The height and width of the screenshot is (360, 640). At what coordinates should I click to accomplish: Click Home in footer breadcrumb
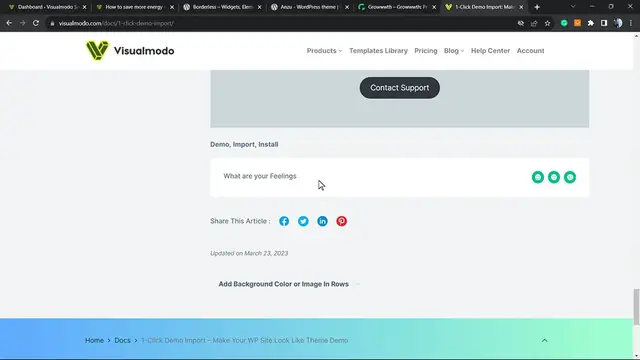click(94, 340)
